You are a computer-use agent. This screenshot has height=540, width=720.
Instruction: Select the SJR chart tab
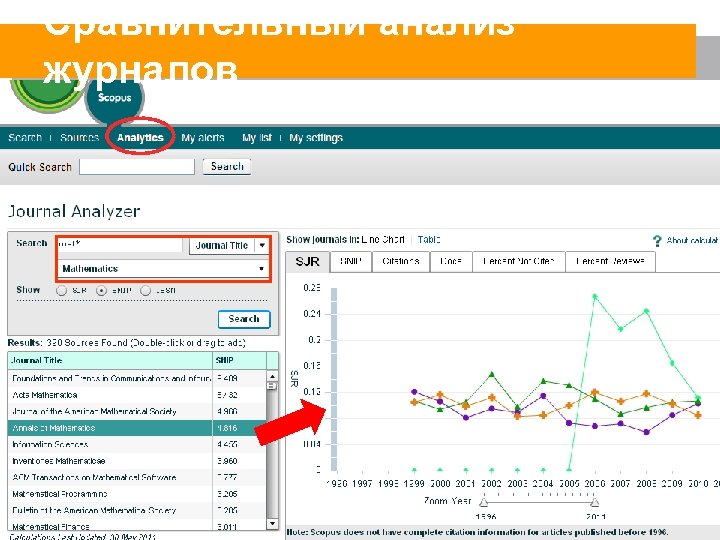point(307,262)
